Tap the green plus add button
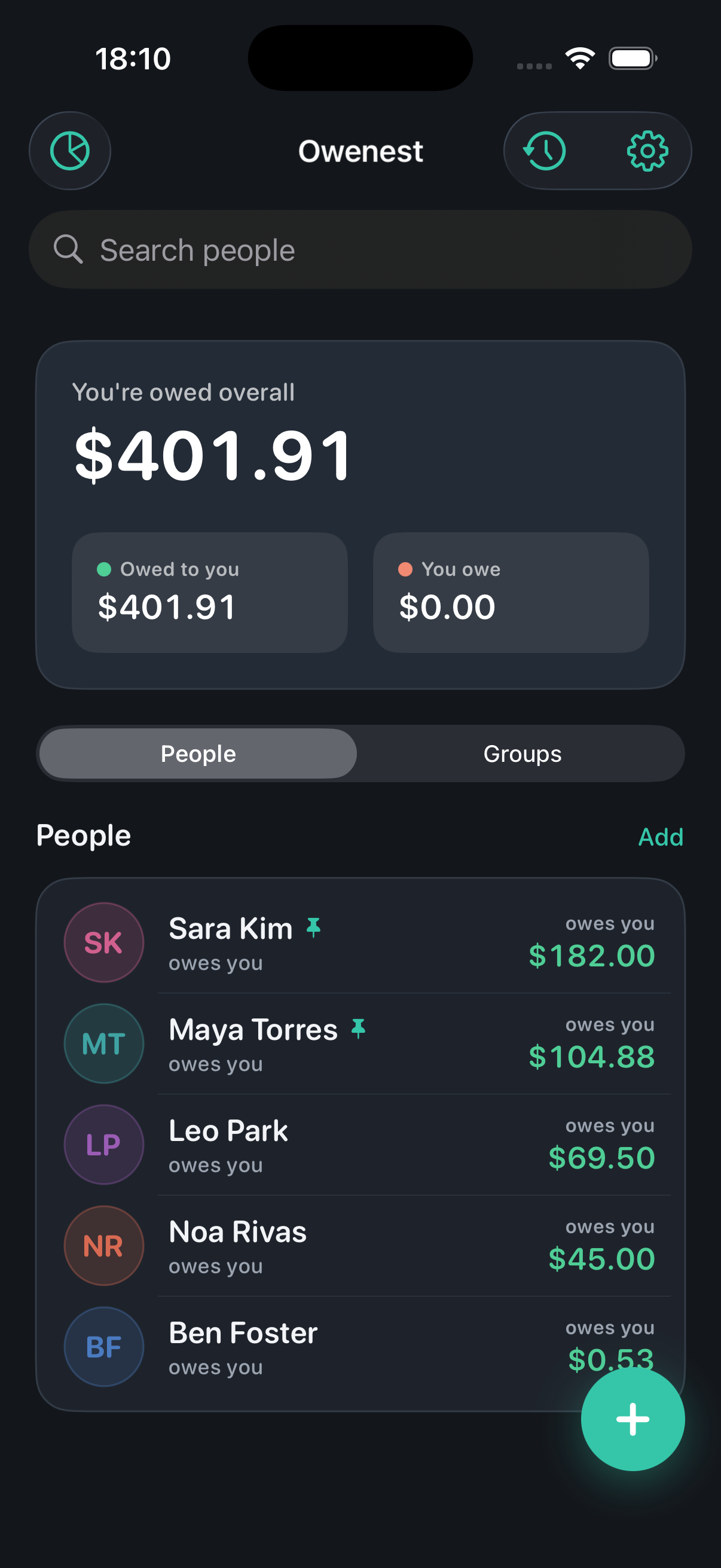Image resolution: width=721 pixels, height=1568 pixels. pos(633,1419)
